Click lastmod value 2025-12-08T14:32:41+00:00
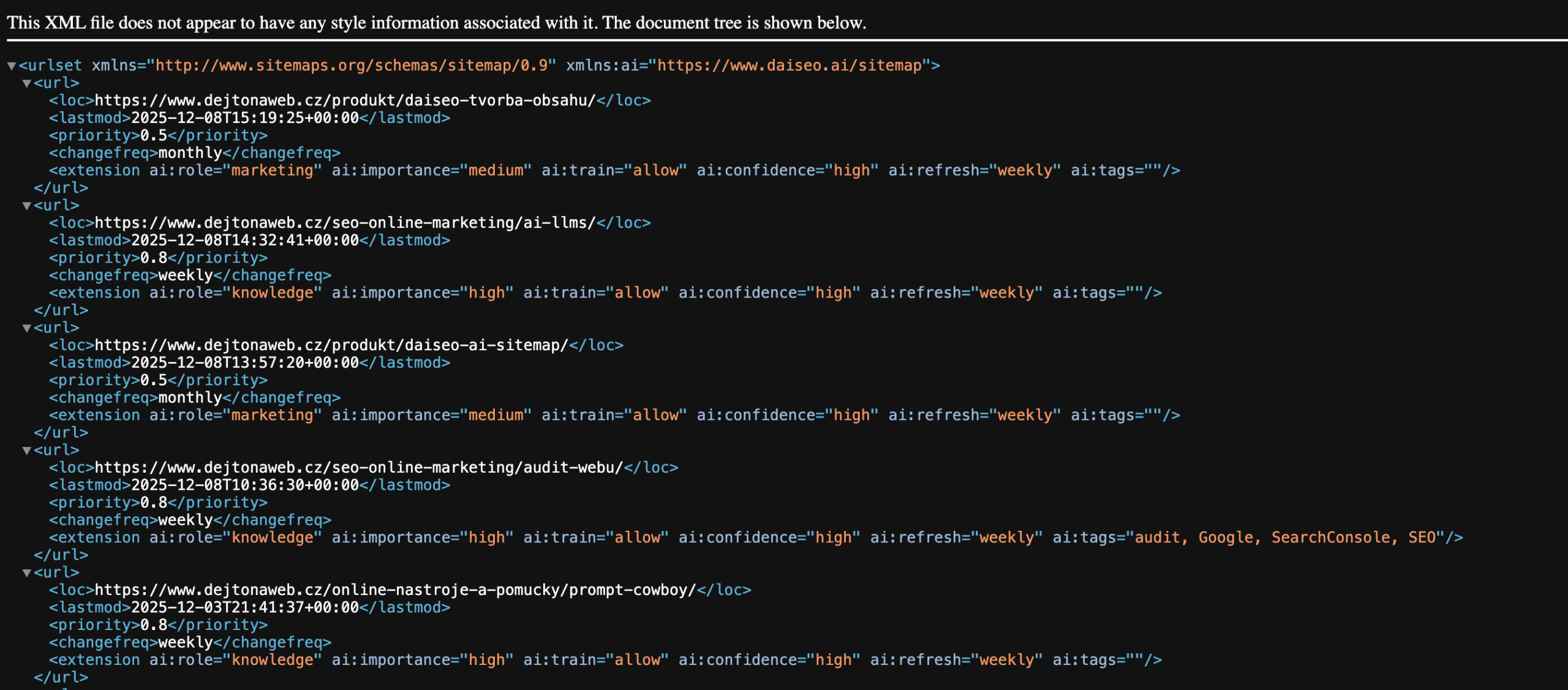The image size is (1568, 690). [245, 241]
